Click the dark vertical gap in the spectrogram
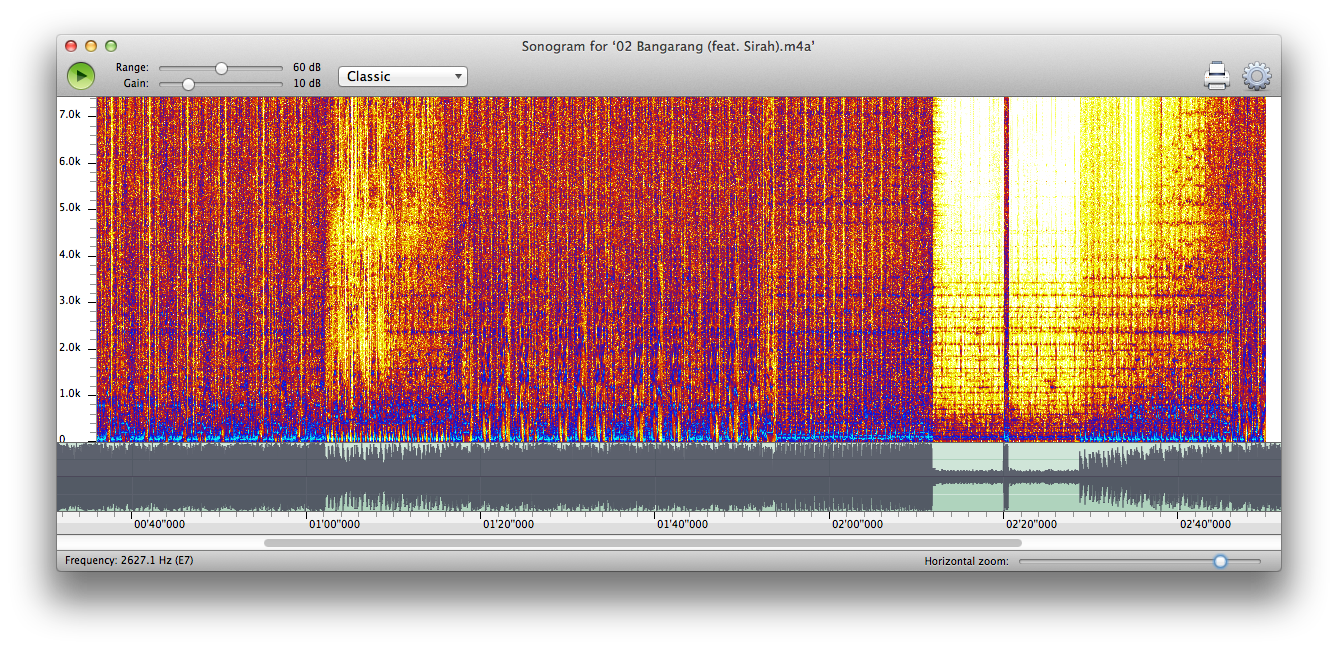1338x650 pixels. pyautogui.click(x=1006, y=270)
